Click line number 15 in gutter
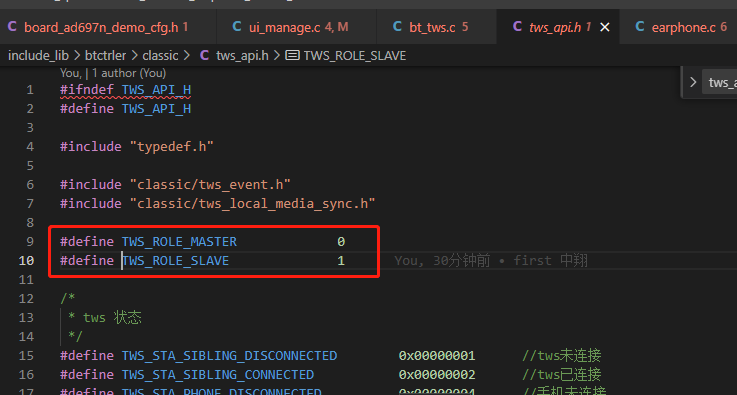This screenshot has width=737, height=395. tap(26, 356)
